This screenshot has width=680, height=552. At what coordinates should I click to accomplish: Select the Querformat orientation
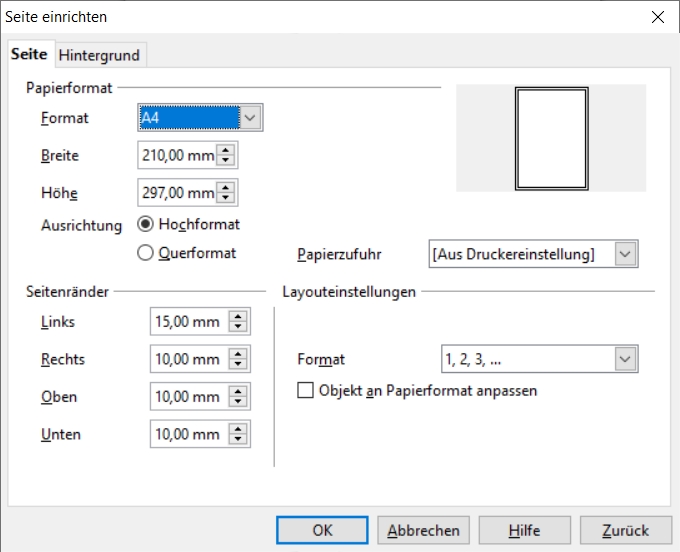146,254
